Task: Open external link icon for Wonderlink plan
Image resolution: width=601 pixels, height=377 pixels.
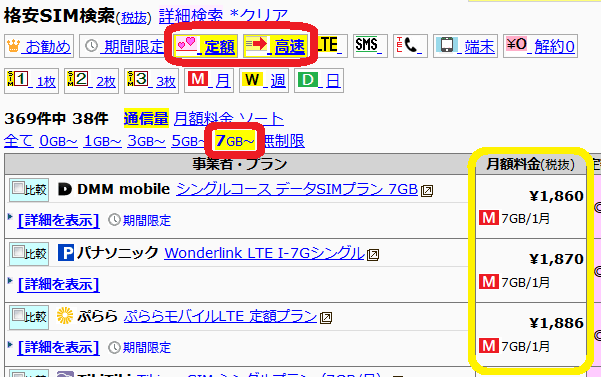Action: tap(373, 254)
